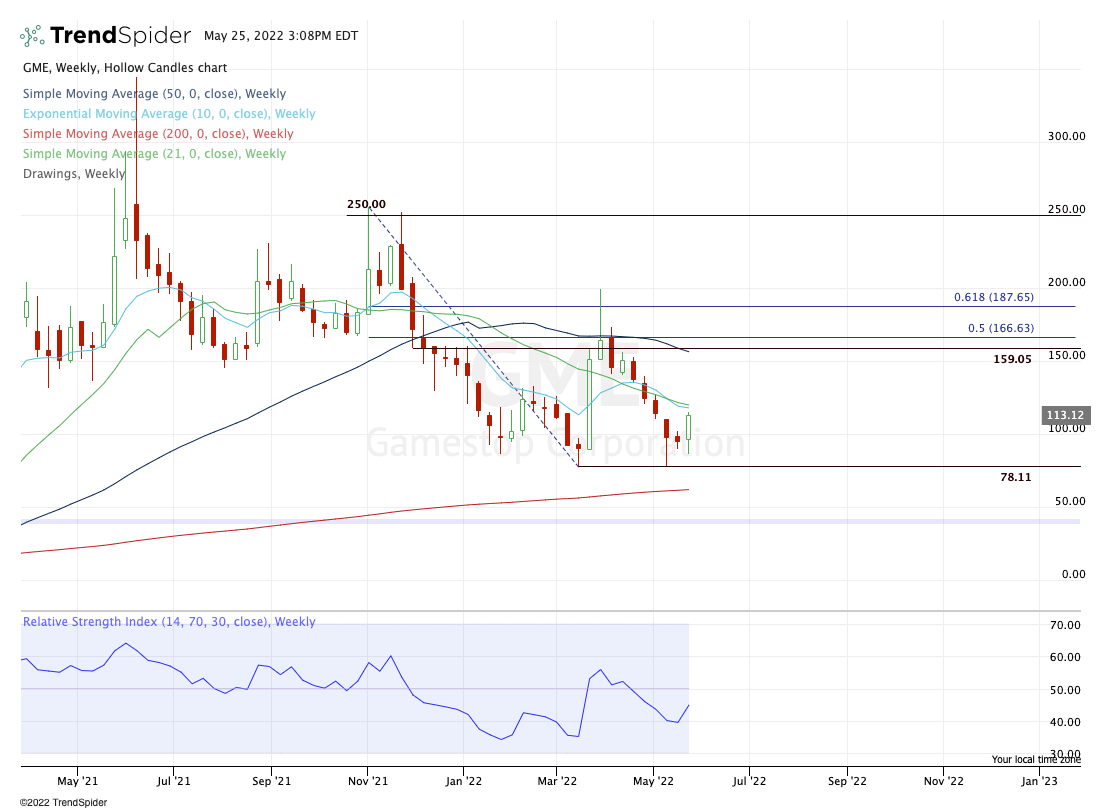Click the ©2022 TrendSpider copyright text
The height and width of the screenshot is (812, 1111).
[x=63, y=803]
